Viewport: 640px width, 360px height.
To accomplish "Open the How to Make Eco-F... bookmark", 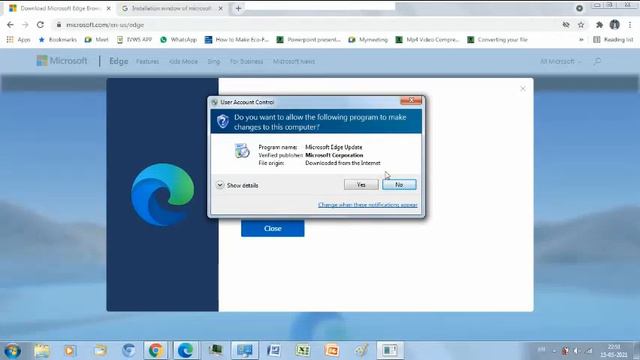I will [237, 40].
